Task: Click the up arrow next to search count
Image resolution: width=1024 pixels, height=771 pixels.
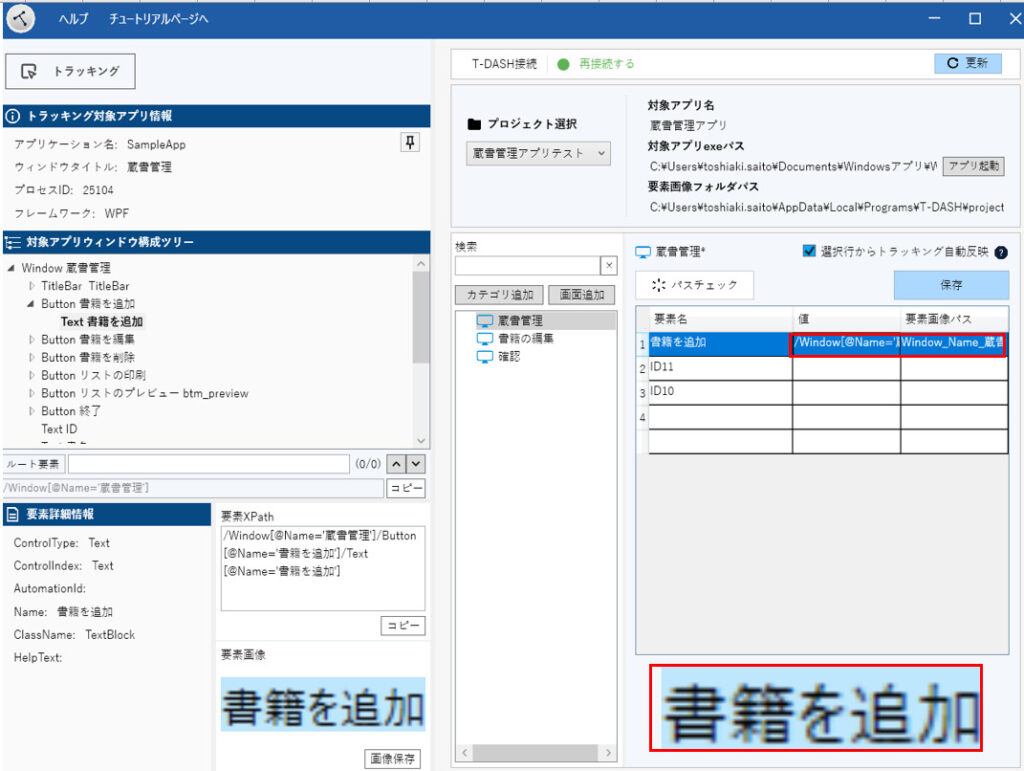Action: (396, 464)
